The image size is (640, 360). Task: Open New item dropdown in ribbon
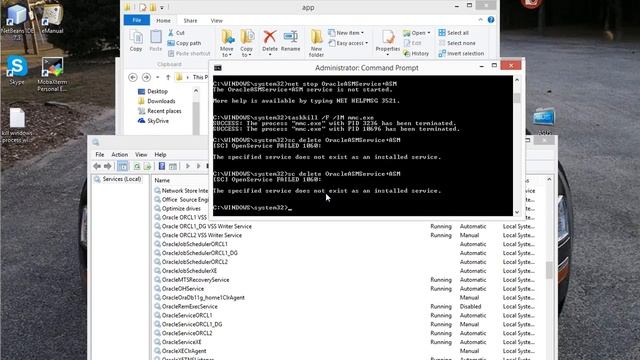[x=346, y=33]
